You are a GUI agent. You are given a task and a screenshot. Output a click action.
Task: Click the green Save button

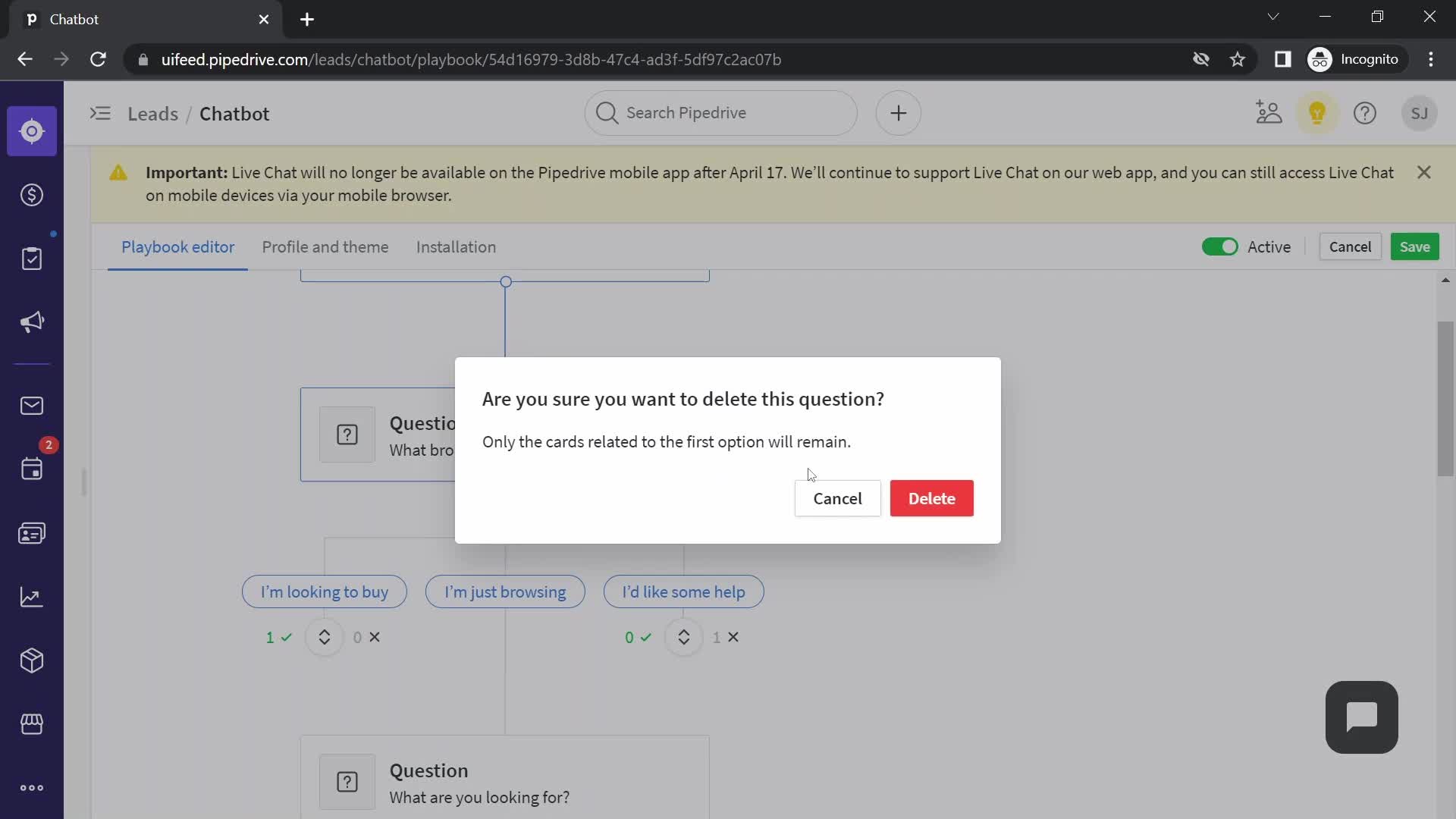(1414, 247)
